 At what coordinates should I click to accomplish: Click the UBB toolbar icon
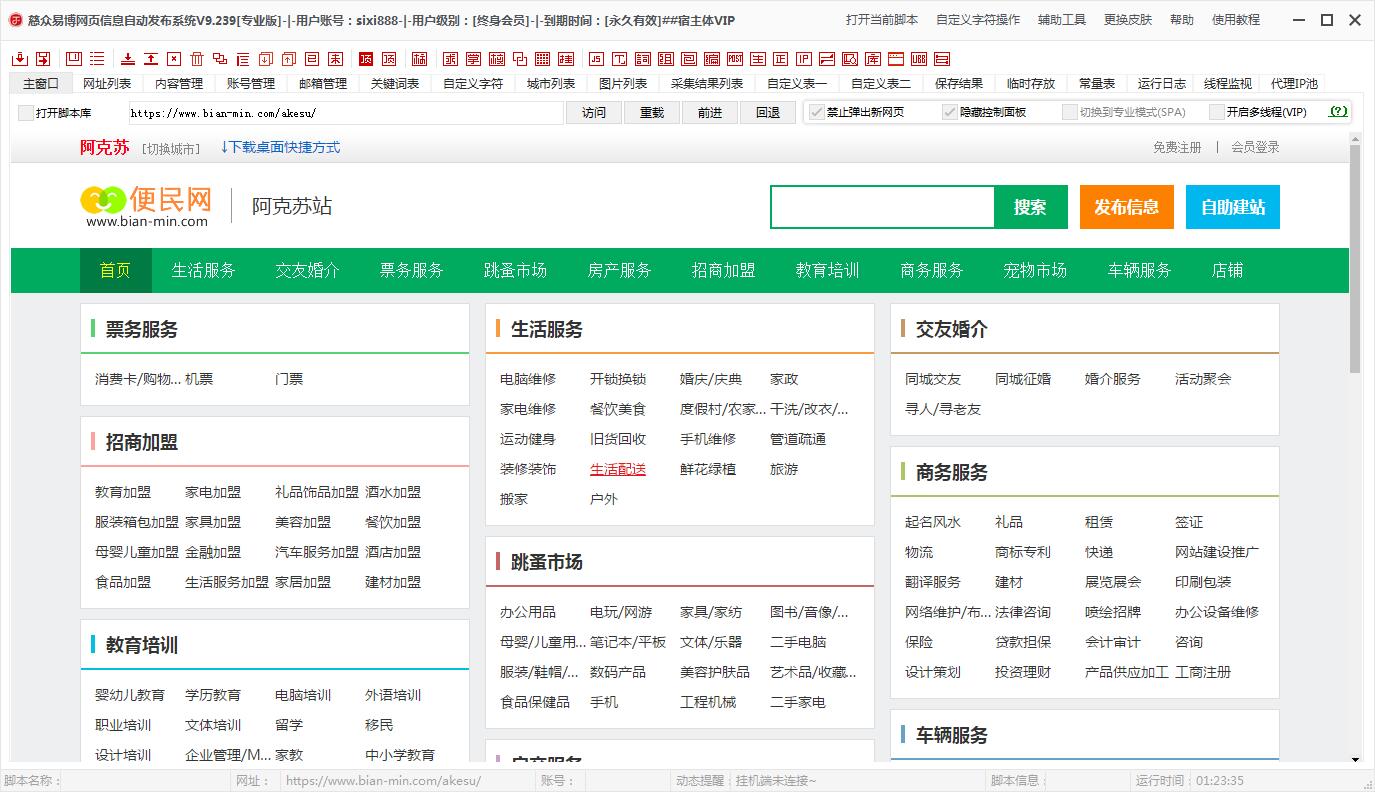[x=919, y=59]
